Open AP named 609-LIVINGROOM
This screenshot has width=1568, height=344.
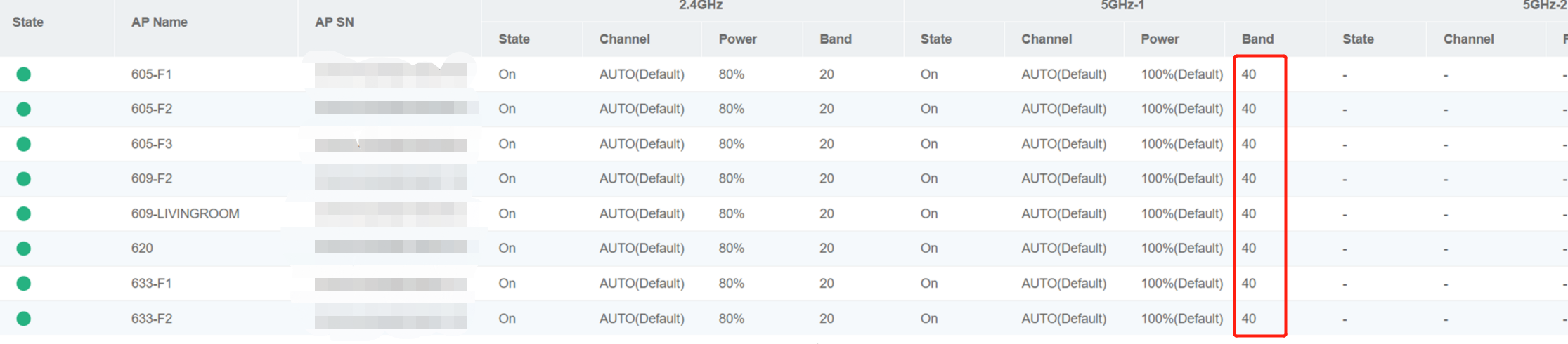[x=185, y=213]
